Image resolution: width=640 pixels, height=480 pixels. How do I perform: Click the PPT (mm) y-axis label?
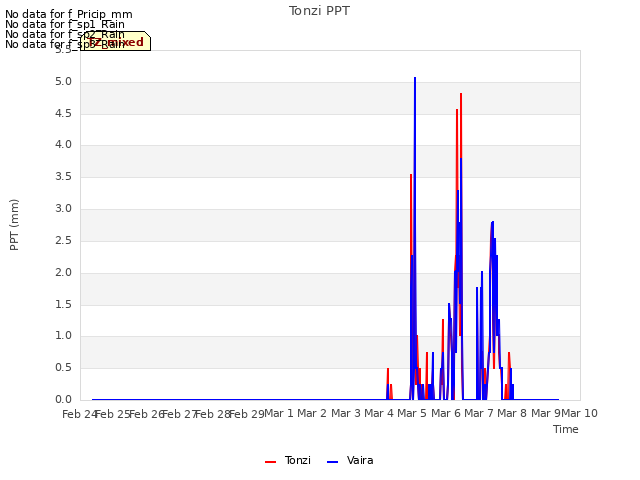[14, 224]
